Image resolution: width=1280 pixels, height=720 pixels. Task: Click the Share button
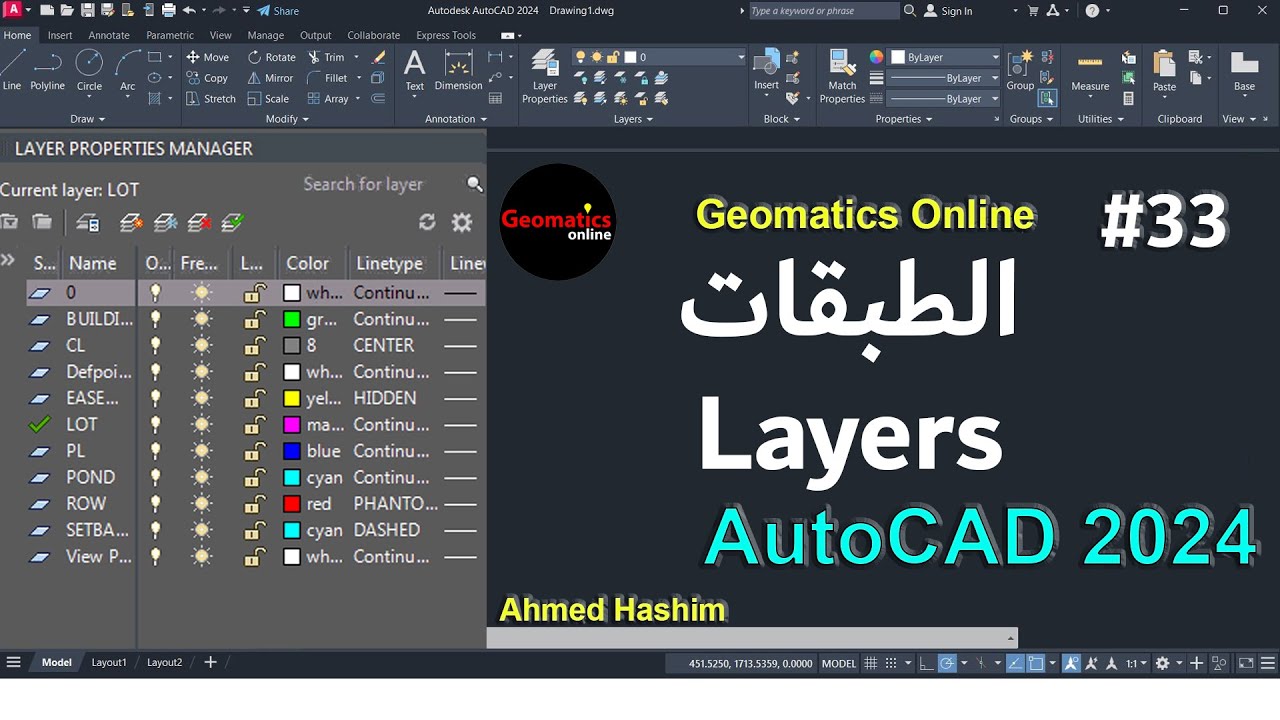click(278, 11)
